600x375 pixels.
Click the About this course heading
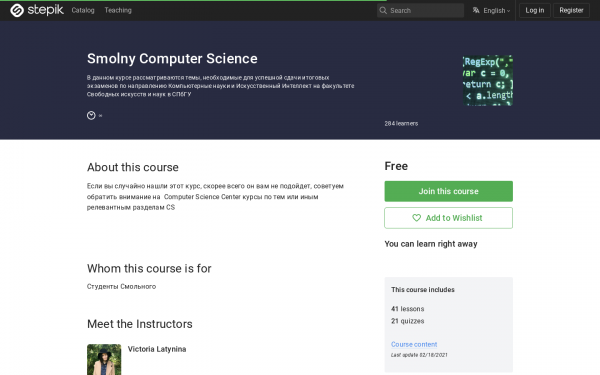(133, 167)
